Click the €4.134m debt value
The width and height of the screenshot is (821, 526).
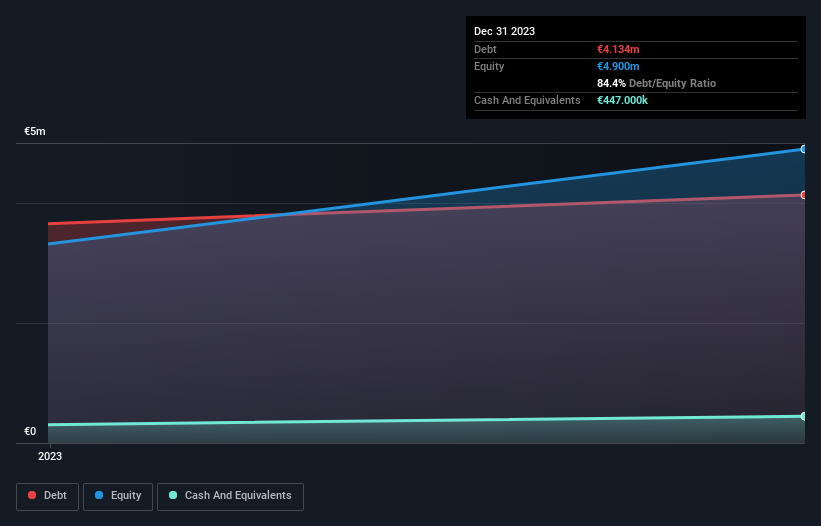coord(618,49)
